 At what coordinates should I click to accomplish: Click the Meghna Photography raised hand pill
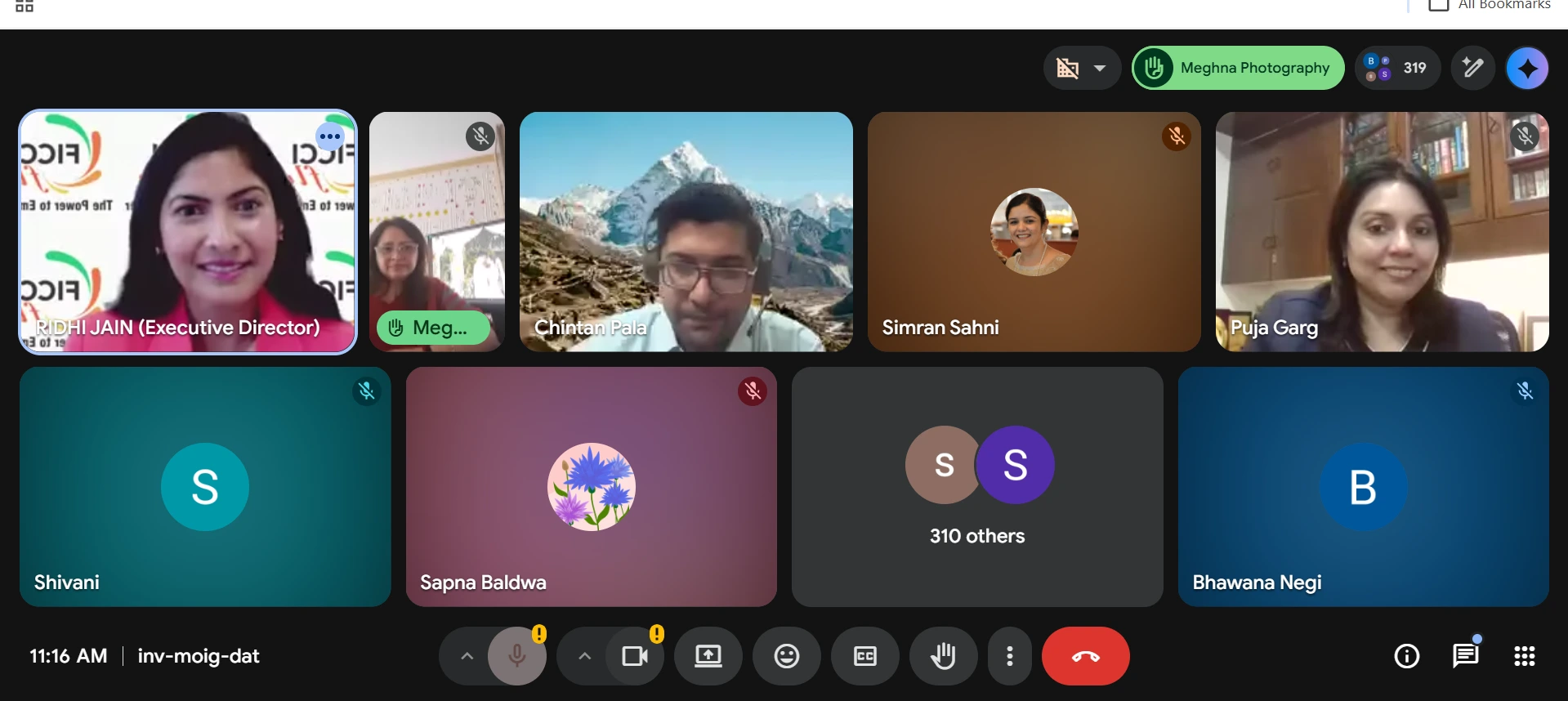click(1238, 68)
